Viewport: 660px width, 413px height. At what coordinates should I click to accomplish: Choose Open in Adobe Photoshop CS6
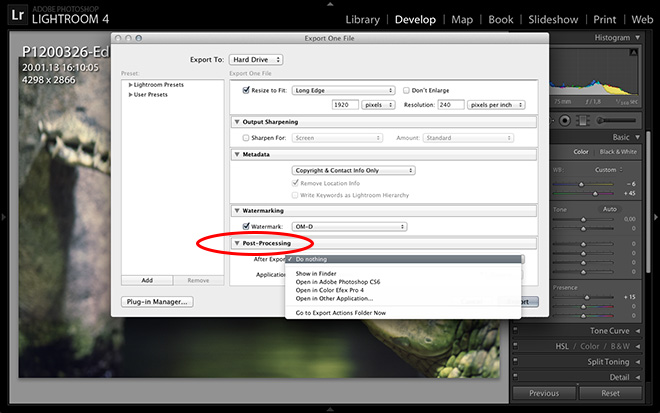click(403, 282)
